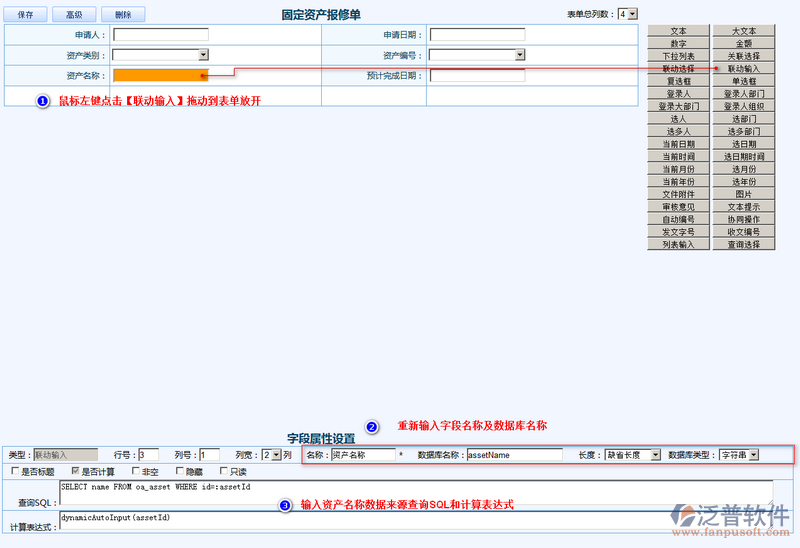800x548 pixels.
Task: Open the 数据库类型 dropdown showing 字符串
Action: (739, 455)
